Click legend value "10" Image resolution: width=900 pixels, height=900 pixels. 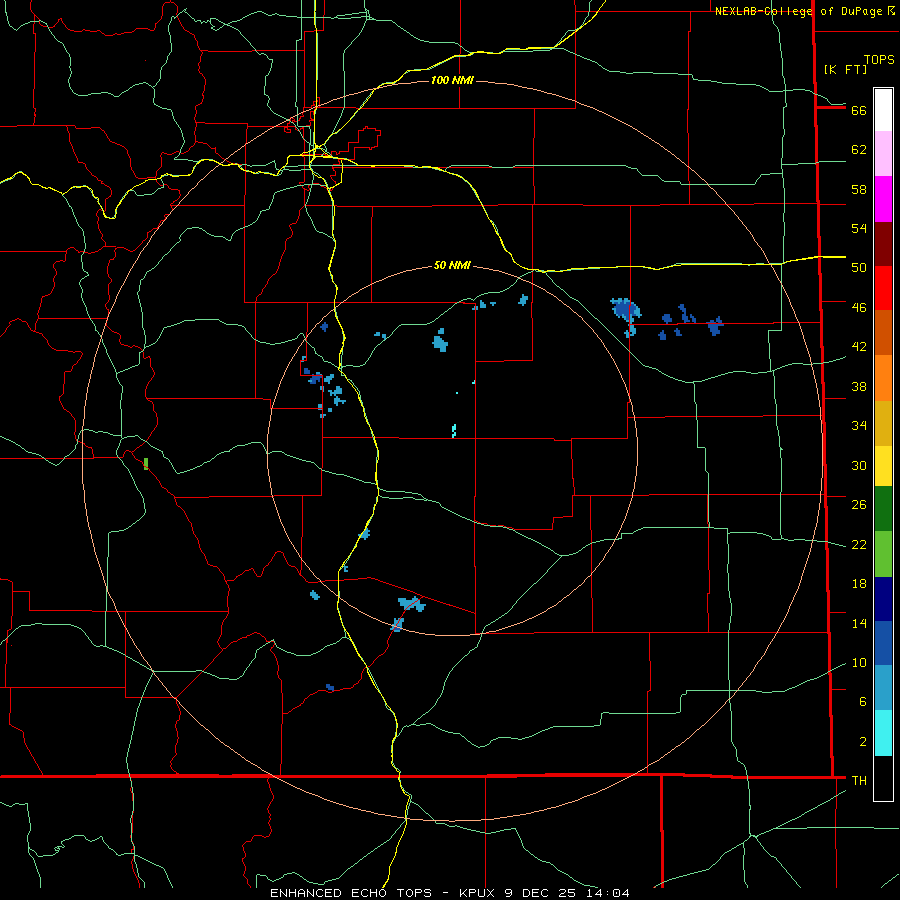[x=859, y=663]
